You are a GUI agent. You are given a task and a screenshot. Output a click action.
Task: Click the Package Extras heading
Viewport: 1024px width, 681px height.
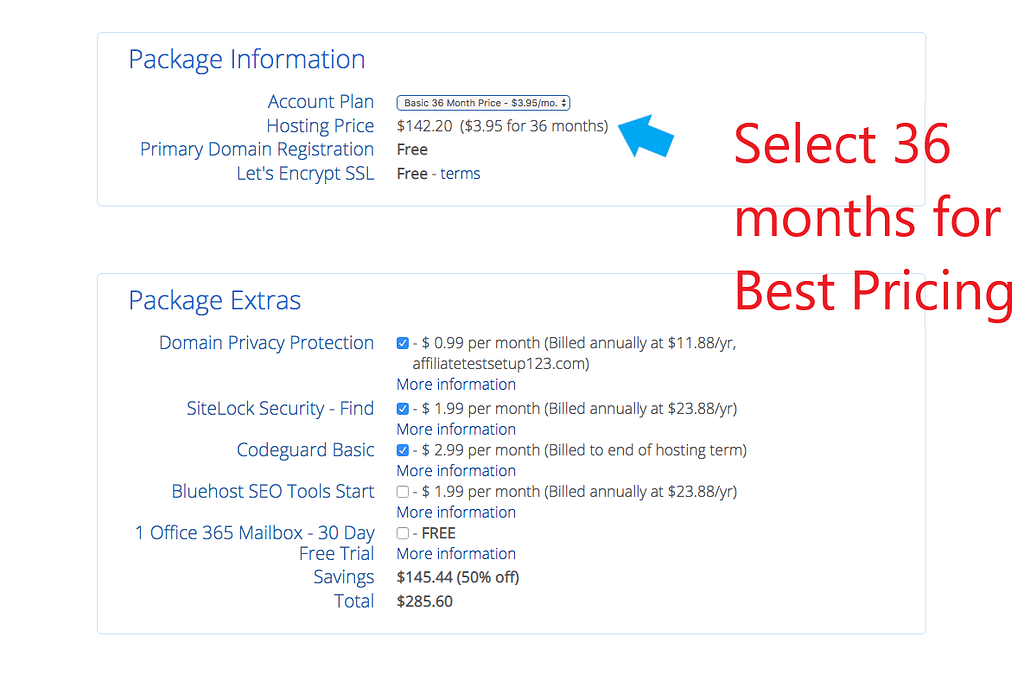pyautogui.click(x=214, y=300)
